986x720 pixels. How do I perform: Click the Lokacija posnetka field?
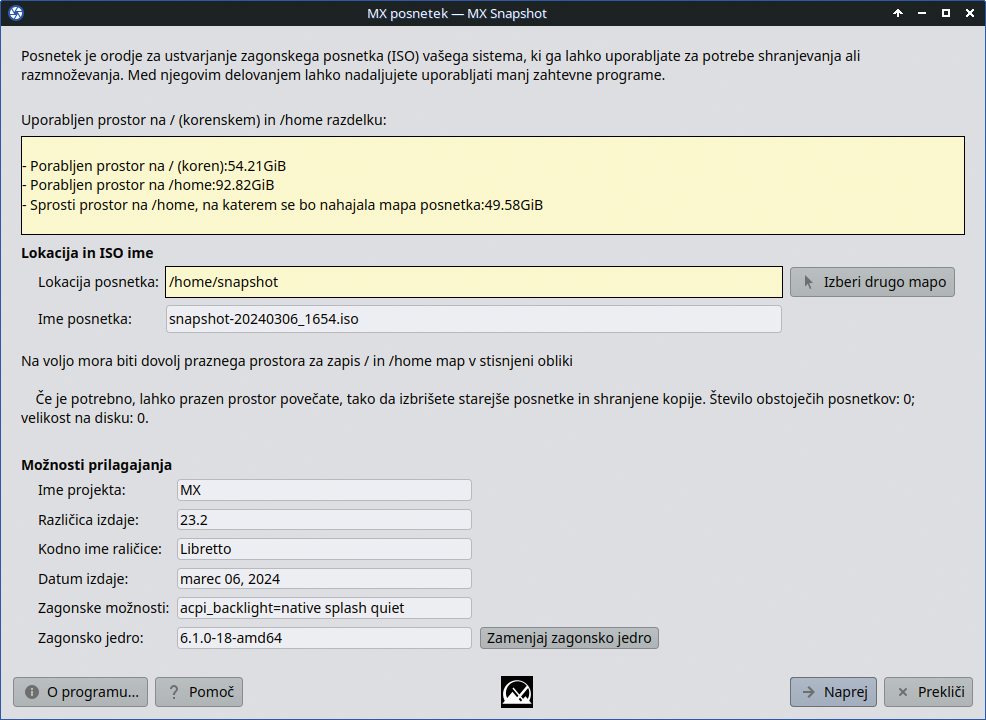(474, 282)
